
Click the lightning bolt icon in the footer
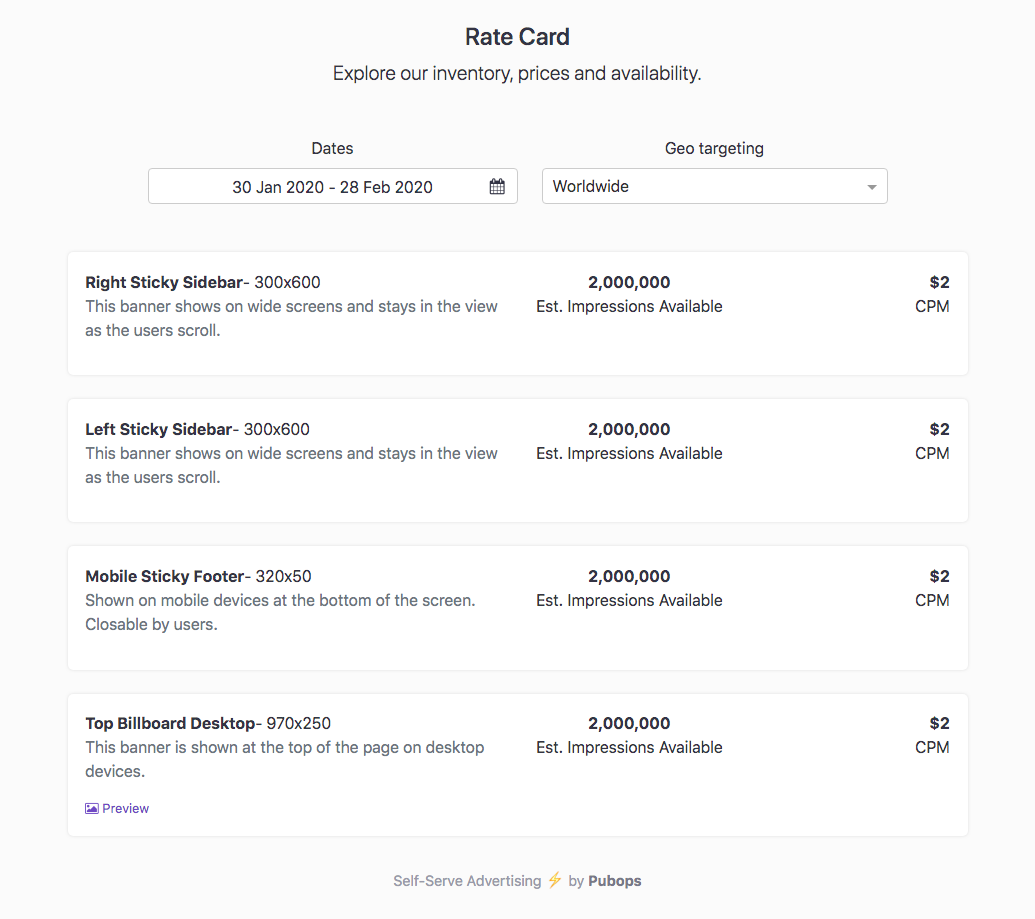point(554,880)
